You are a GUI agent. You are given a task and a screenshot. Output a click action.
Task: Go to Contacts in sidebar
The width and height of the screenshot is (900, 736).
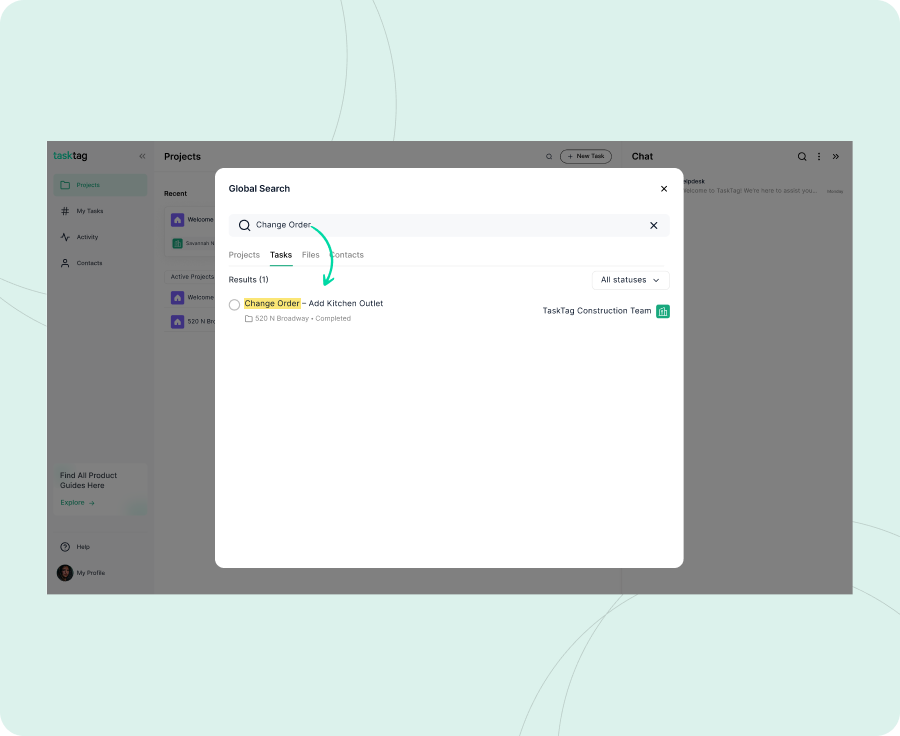[x=89, y=263]
